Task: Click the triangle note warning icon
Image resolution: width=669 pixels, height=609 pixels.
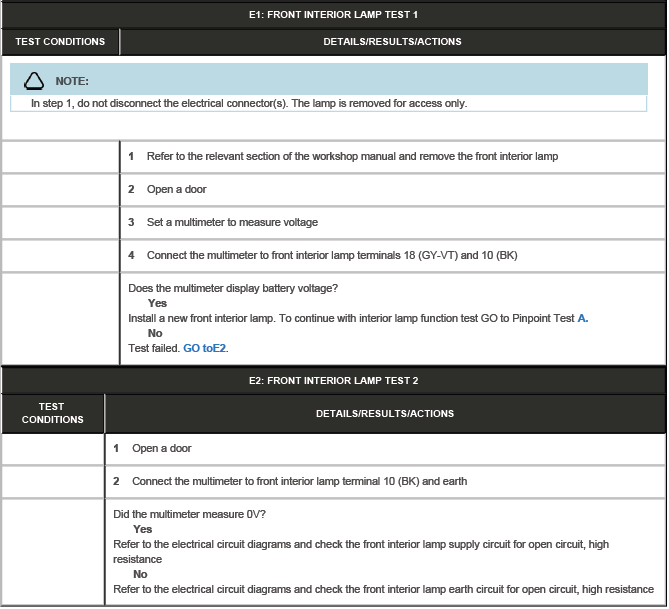Action: tap(34, 80)
